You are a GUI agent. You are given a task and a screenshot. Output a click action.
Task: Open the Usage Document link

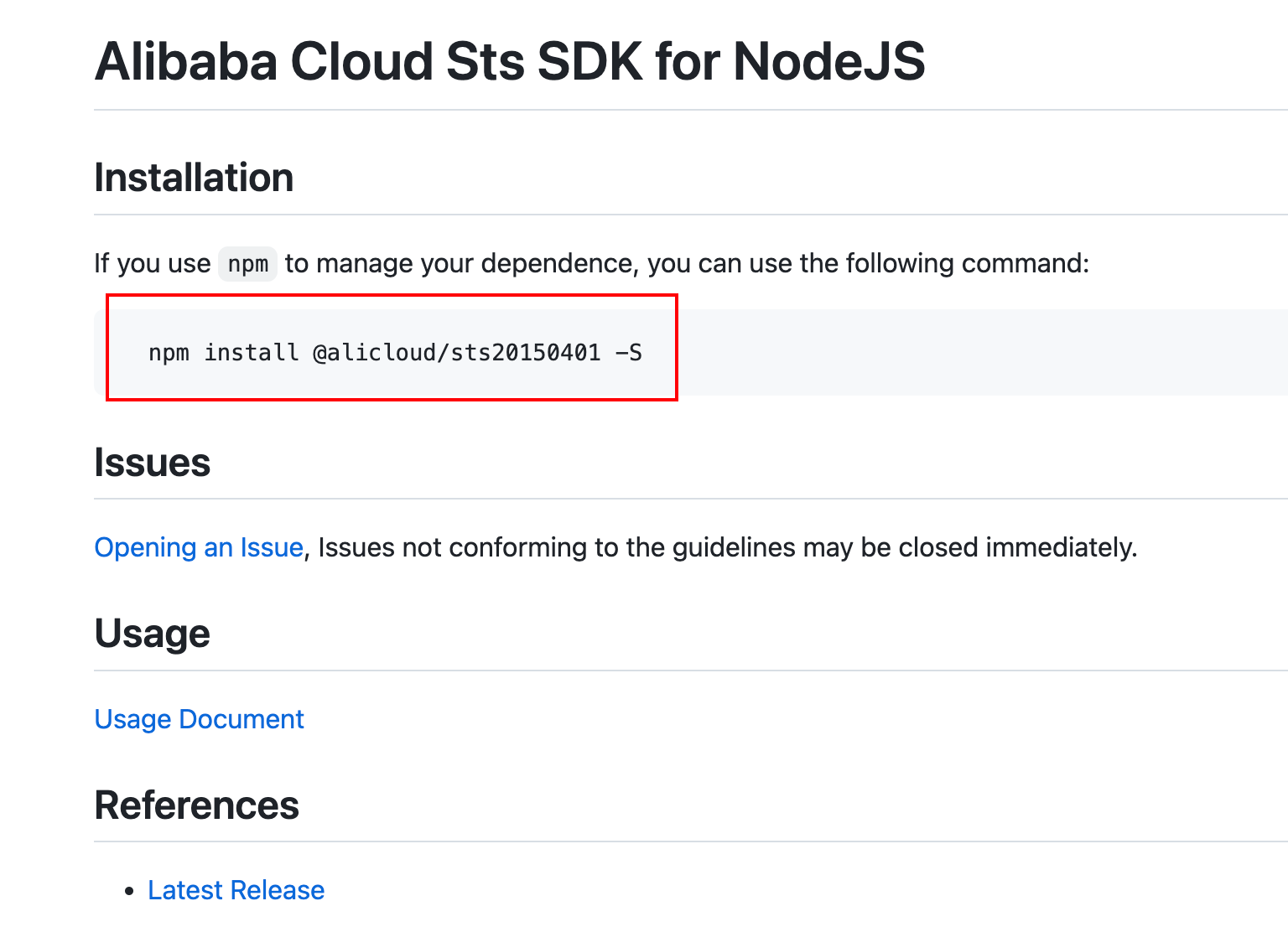pos(199,719)
